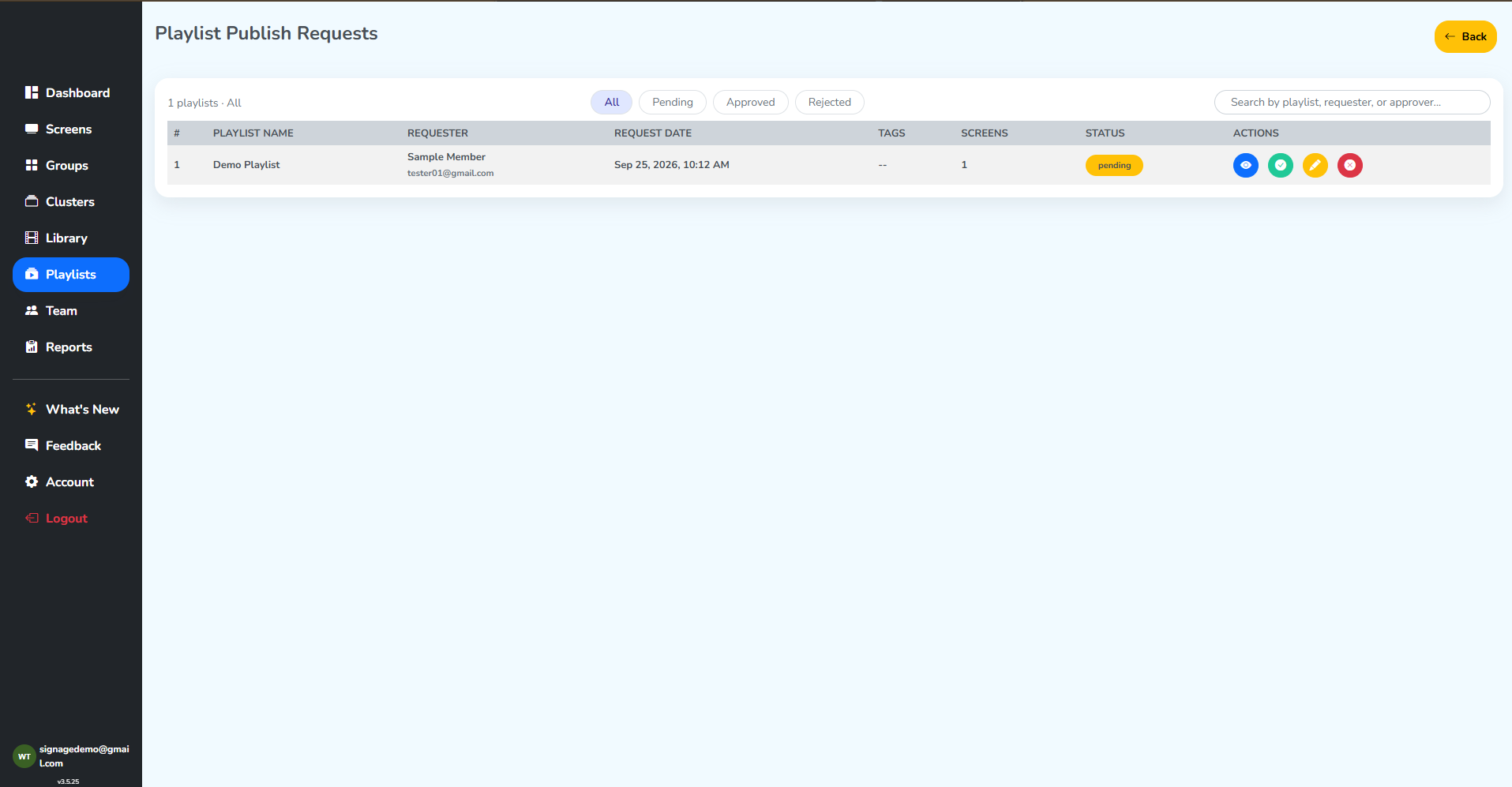1512x787 pixels.
Task: Click the REQUESTER column header
Action: (437, 133)
